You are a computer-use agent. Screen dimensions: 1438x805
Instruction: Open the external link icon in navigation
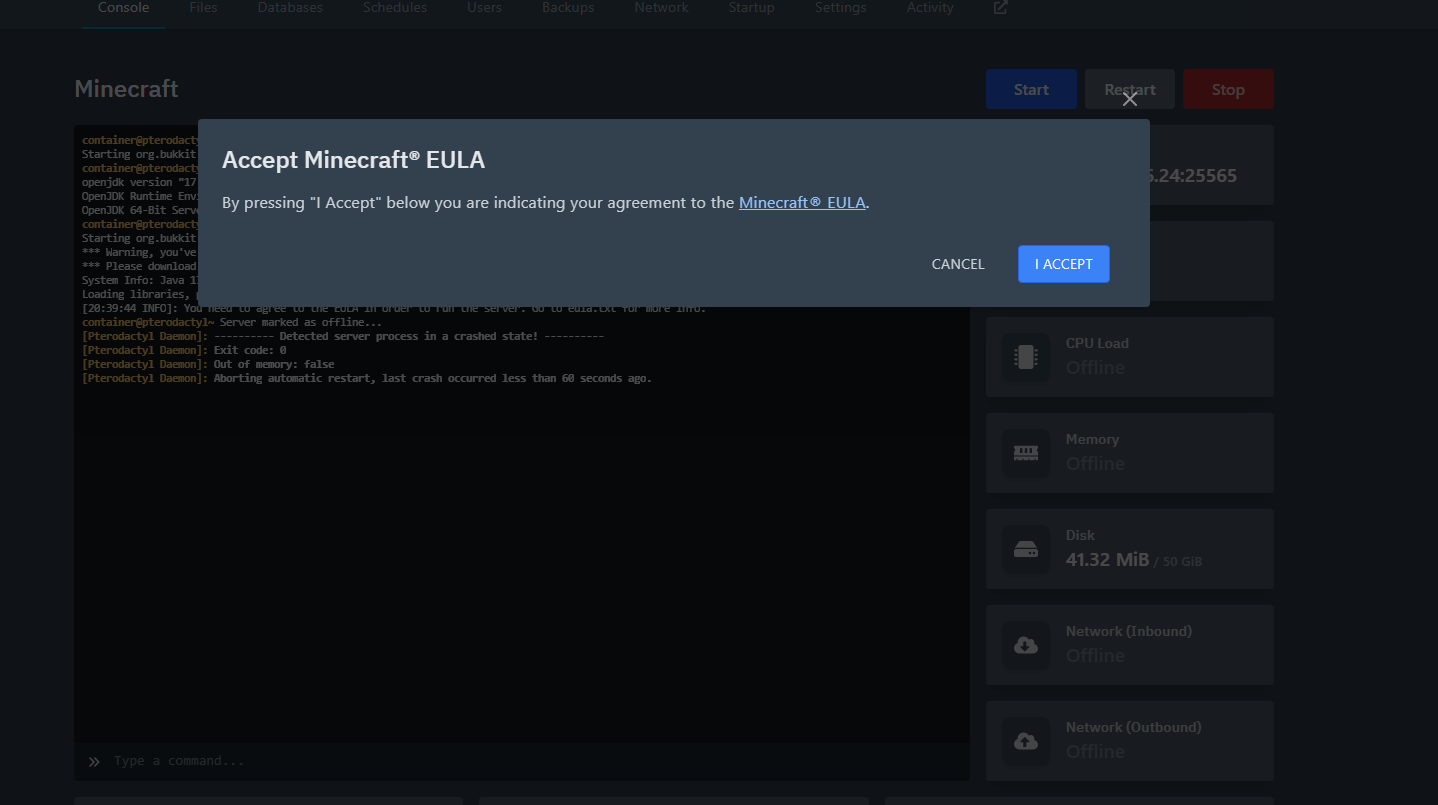[1000, 8]
